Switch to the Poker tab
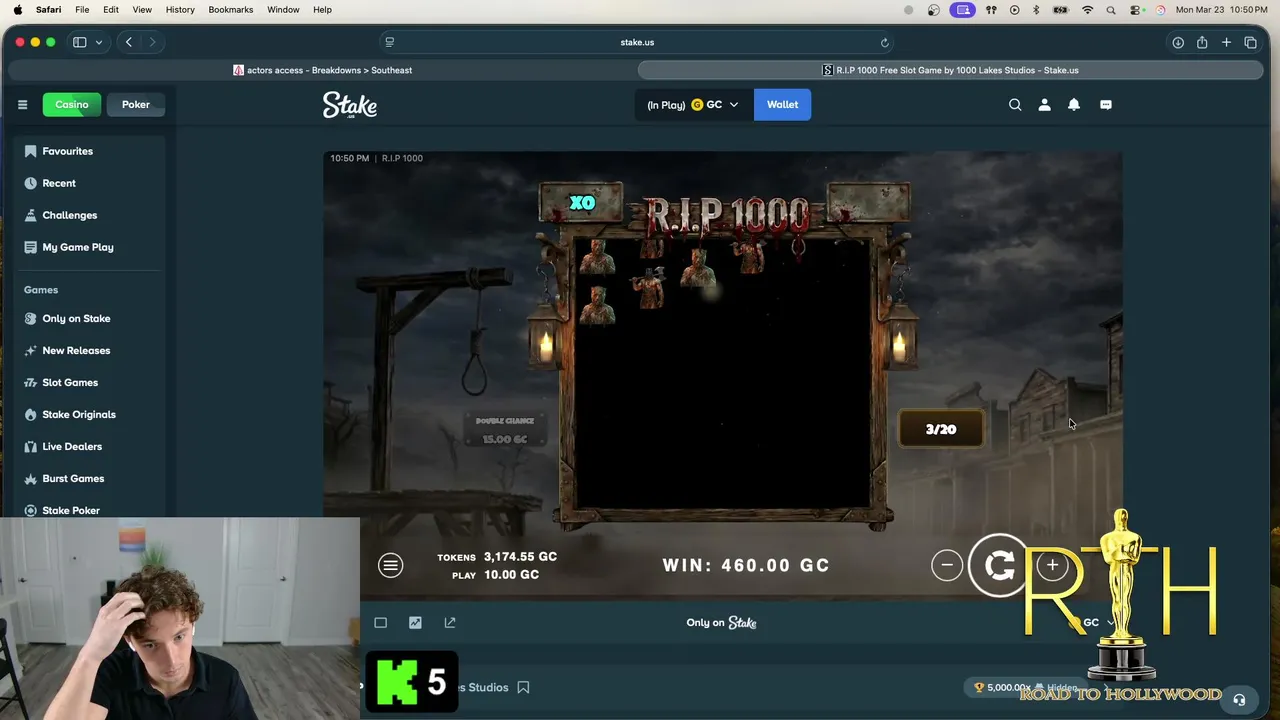Image resolution: width=1280 pixels, height=720 pixels. coord(136,104)
